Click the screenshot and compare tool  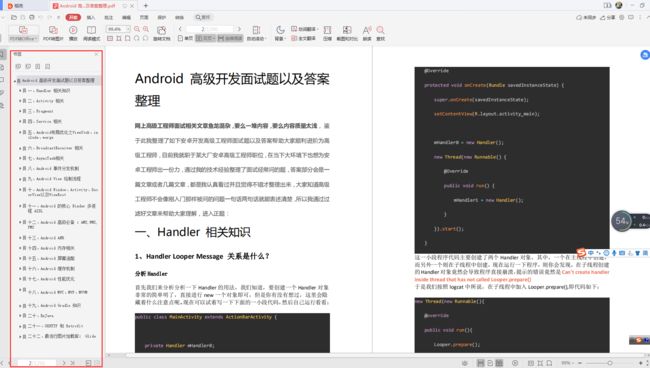pyautogui.click(x=347, y=33)
